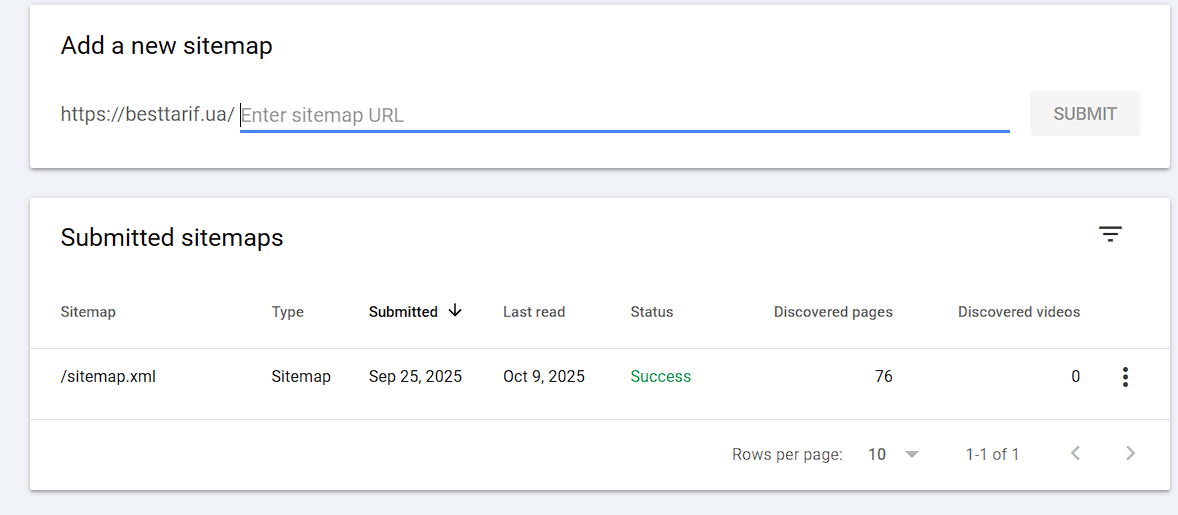This screenshot has width=1178, height=515.
Task: Select the rows per page value 10
Action: point(877,454)
